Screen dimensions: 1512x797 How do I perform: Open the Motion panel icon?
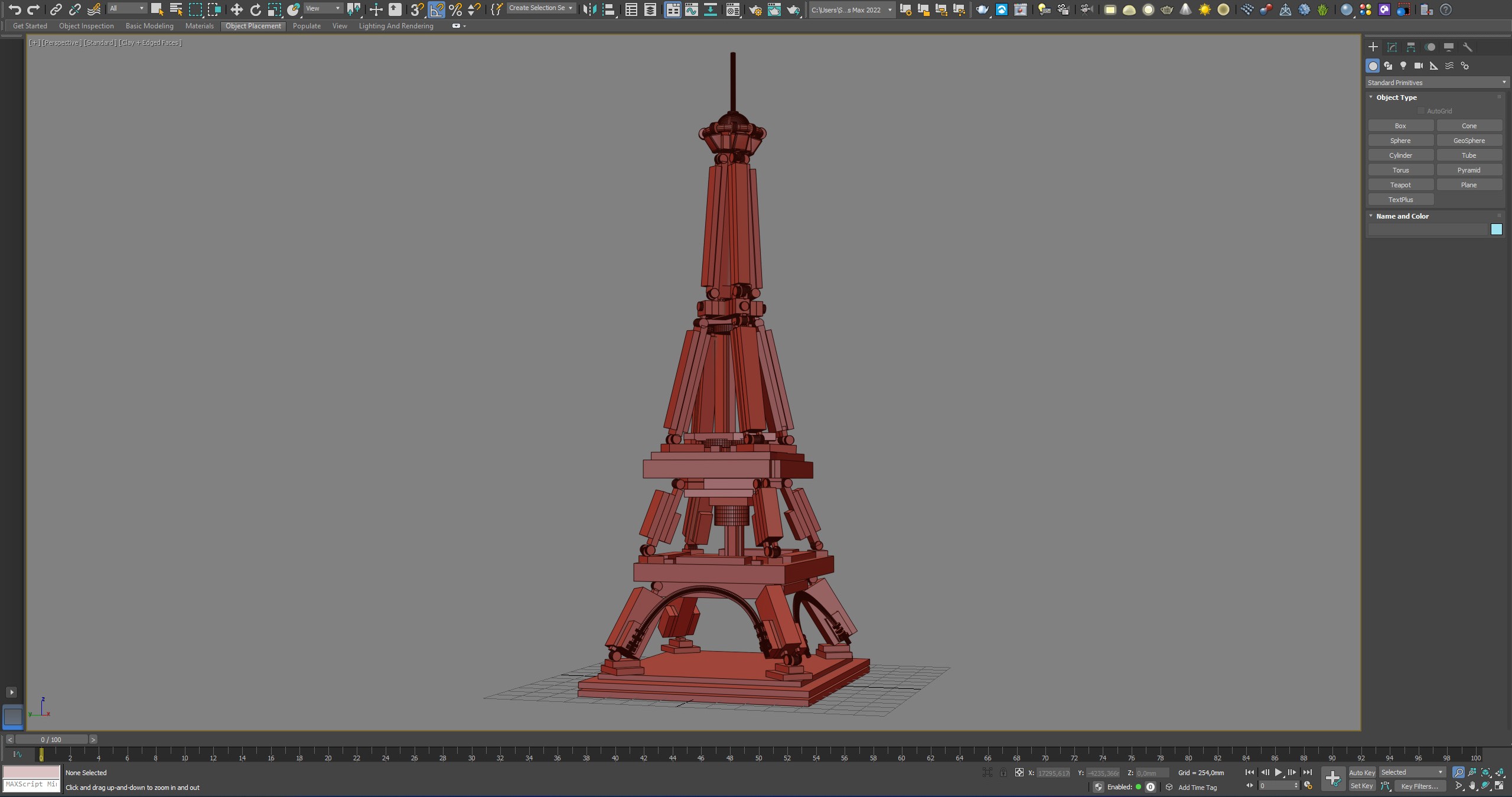pos(1430,47)
